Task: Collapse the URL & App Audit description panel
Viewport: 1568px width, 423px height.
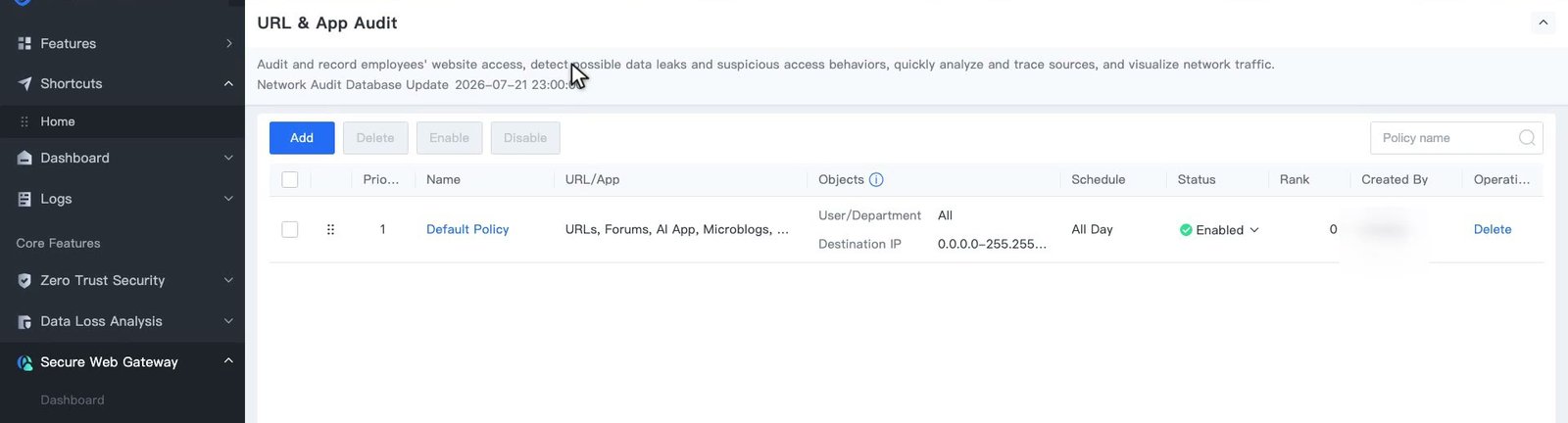Action: (1543, 23)
